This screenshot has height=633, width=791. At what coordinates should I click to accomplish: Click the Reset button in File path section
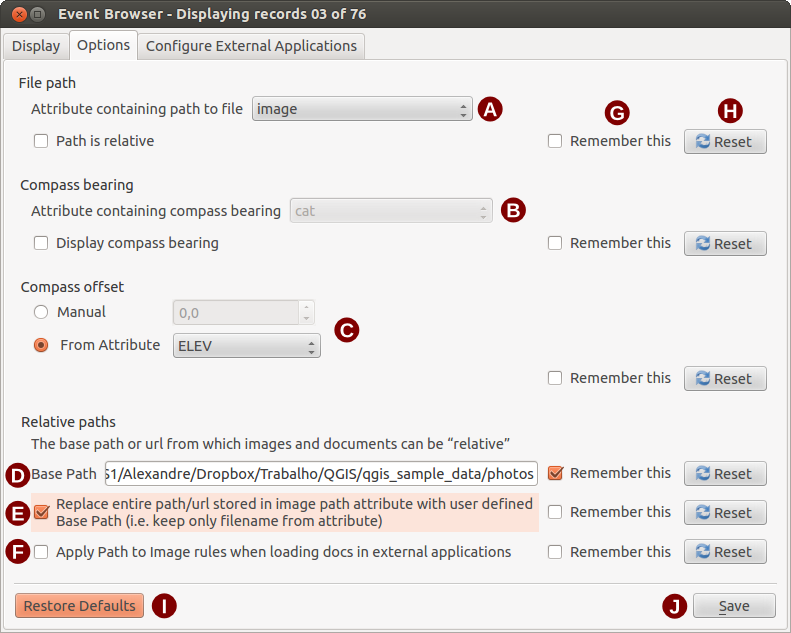pyautogui.click(x=725, y=142)
